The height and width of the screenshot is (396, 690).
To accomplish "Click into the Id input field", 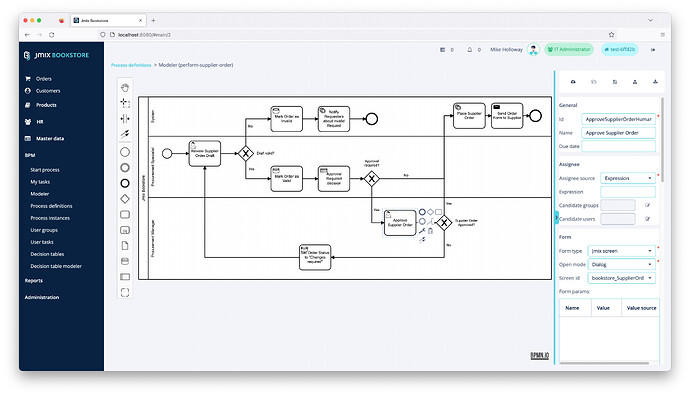I will point(618,119).
